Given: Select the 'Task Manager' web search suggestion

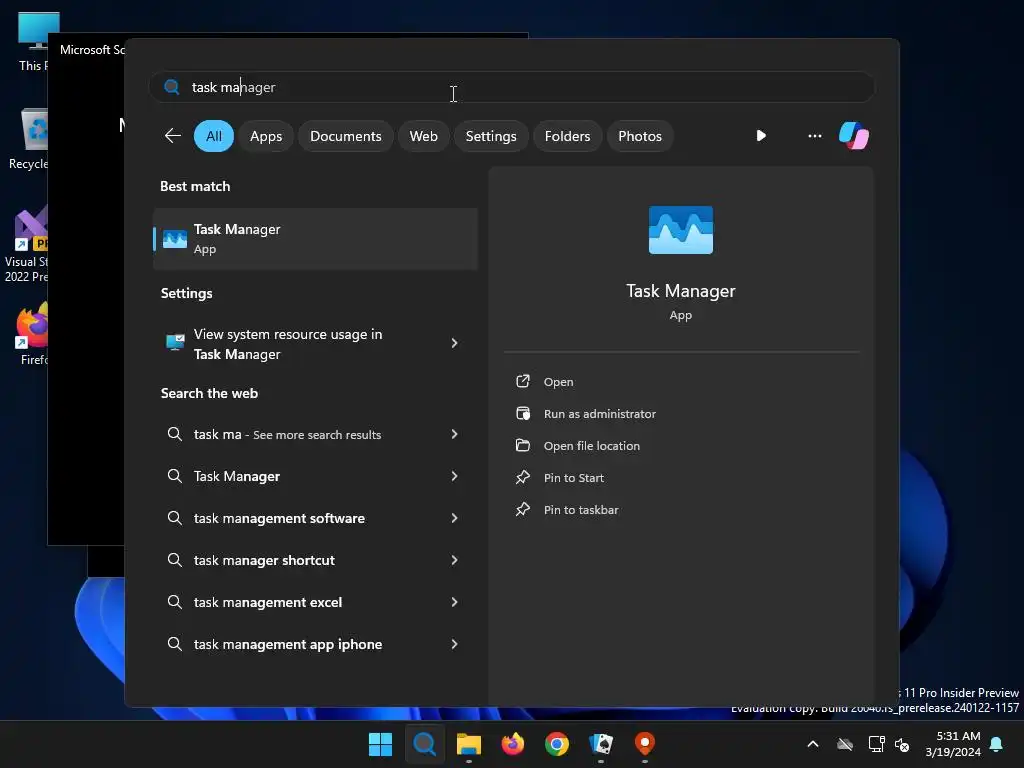Looking at the screenshot, I should 315,476.
